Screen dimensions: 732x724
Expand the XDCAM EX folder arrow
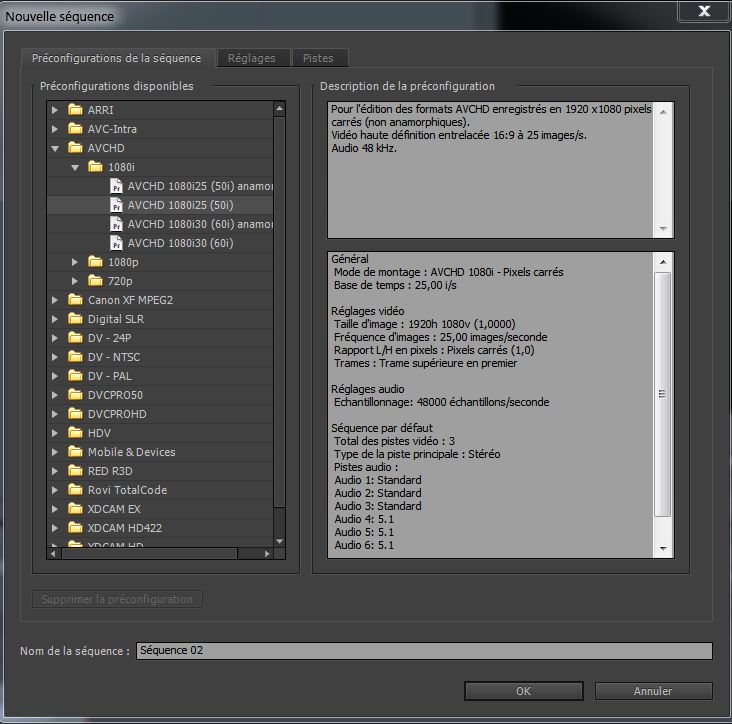click(x=55, y=509)
